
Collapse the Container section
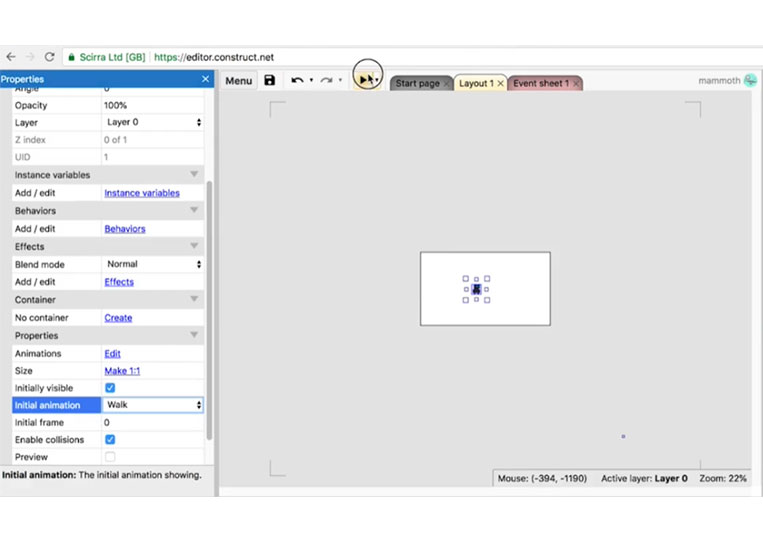pyautogui.click(x=194, y=299)
